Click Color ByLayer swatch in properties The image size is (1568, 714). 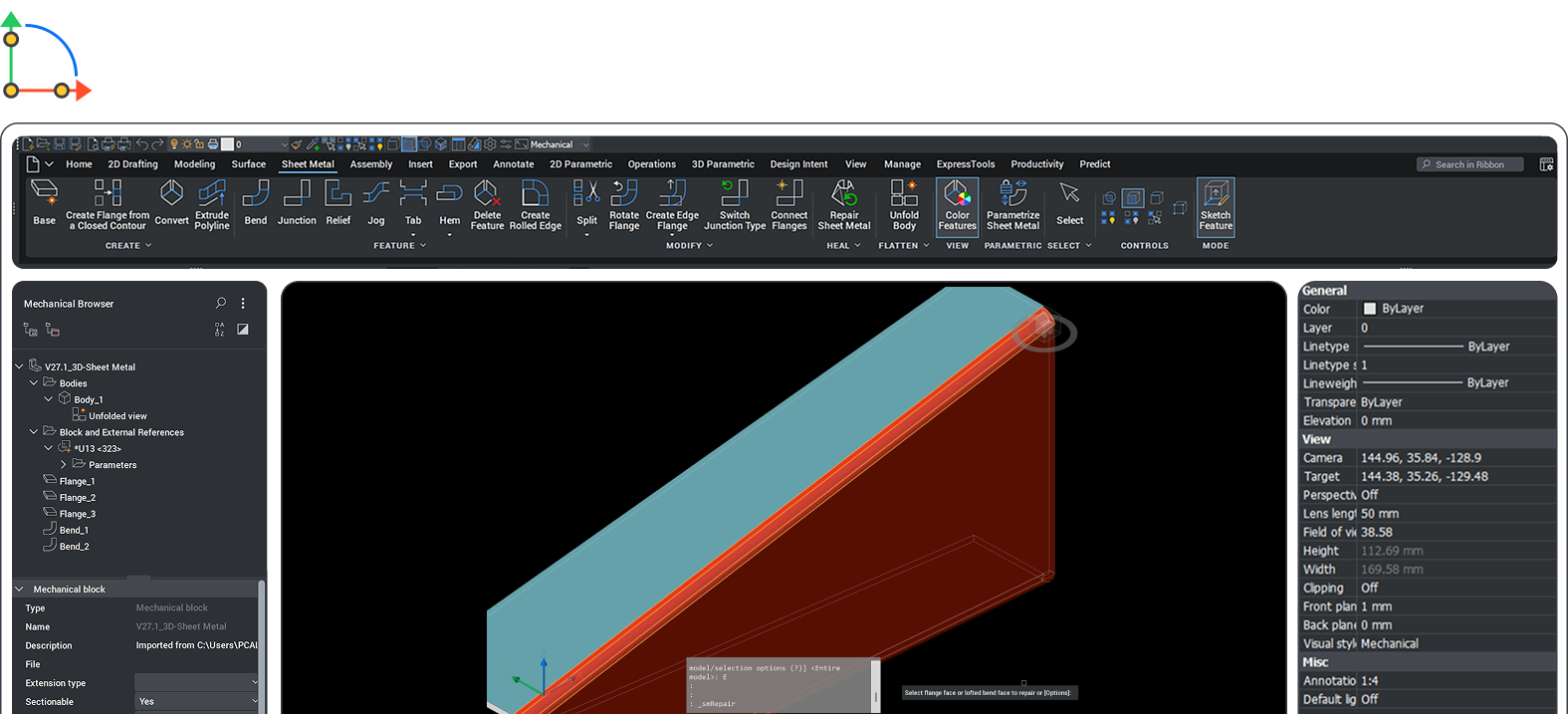[x=1370, y=309]
